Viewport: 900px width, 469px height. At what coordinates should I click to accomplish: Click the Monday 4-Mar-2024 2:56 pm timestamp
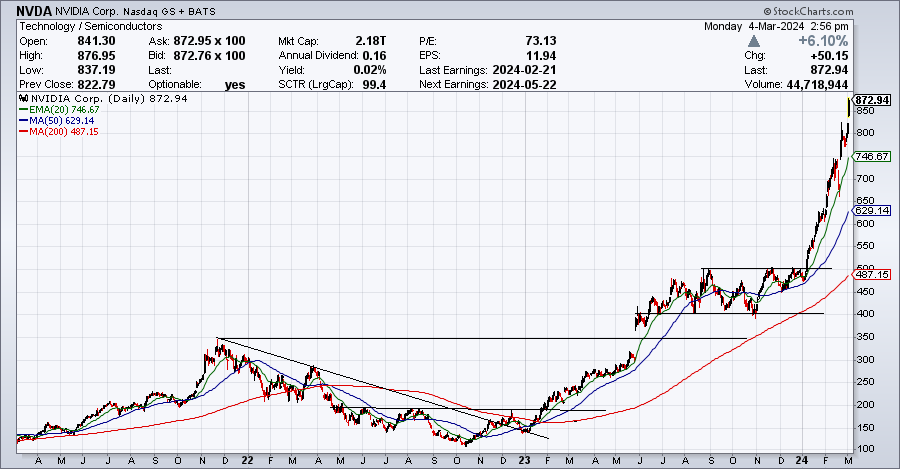[776, 26]
